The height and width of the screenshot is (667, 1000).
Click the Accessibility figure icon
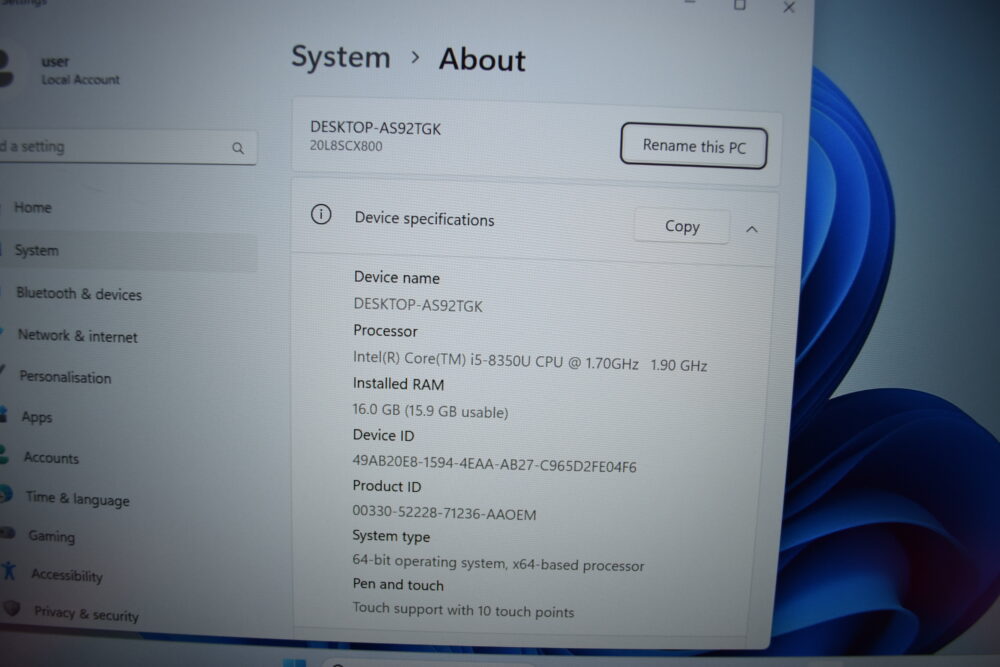[x=8, y=570]
